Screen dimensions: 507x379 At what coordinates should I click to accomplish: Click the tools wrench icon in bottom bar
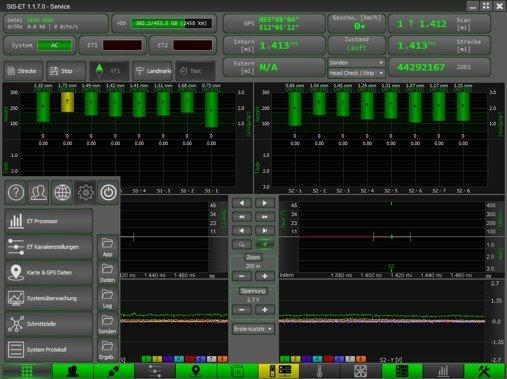[x=484, y=371]
